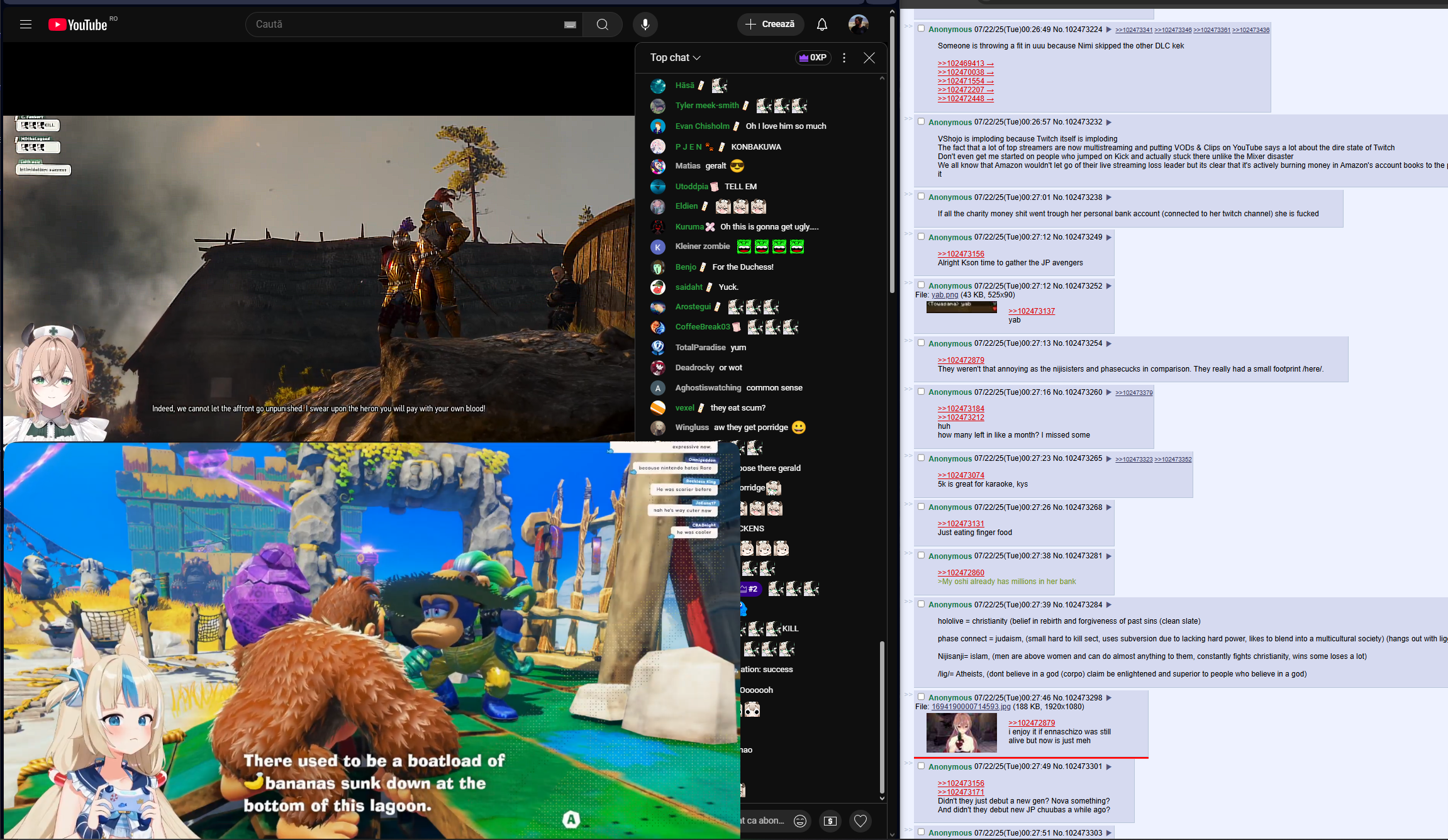Click Matias's sunglasses emoji message
The width and height of the screenshot is (1448, 840).
pyautogui.click(x=737, y=166)
